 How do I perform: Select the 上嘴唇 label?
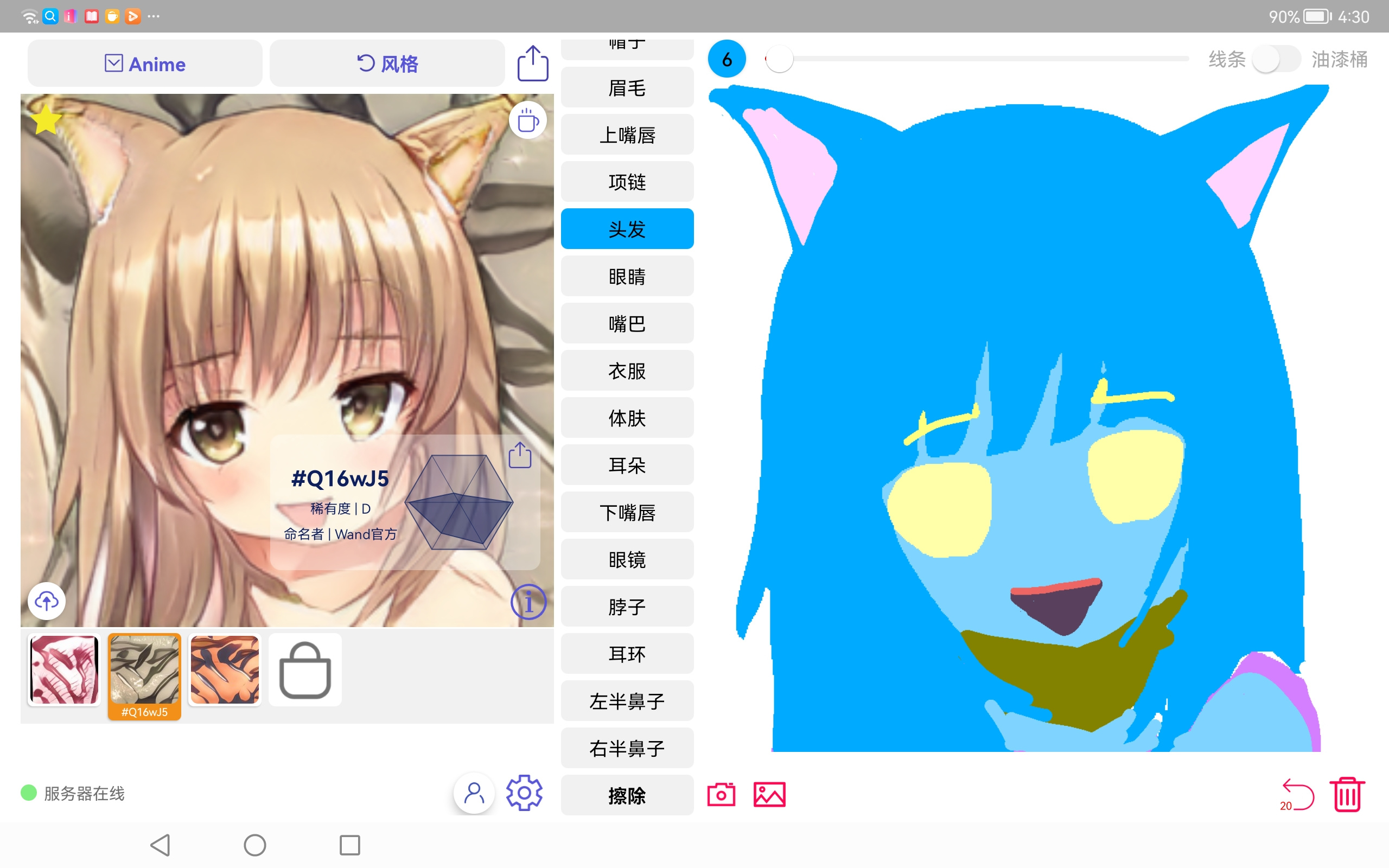point(627,135)
